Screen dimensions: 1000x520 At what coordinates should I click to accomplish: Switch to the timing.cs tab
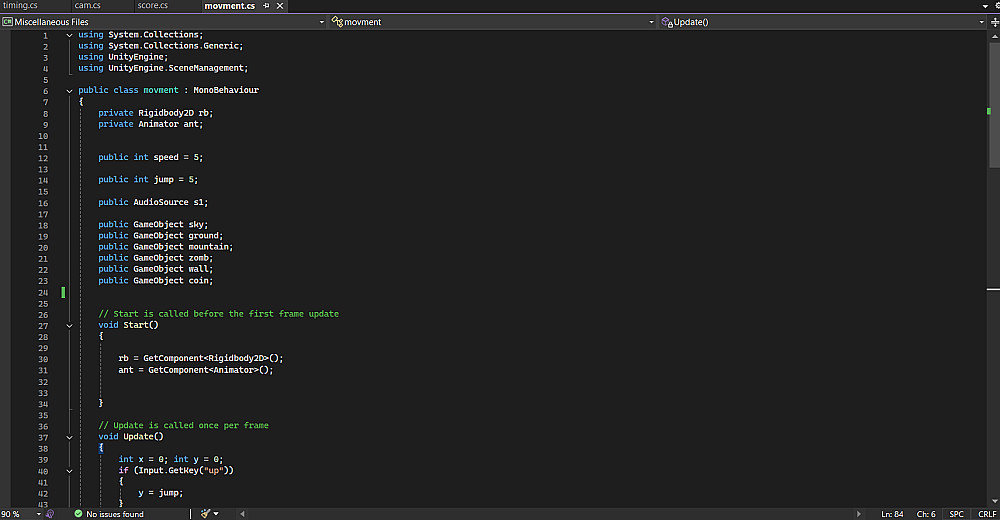pos(20,5)
